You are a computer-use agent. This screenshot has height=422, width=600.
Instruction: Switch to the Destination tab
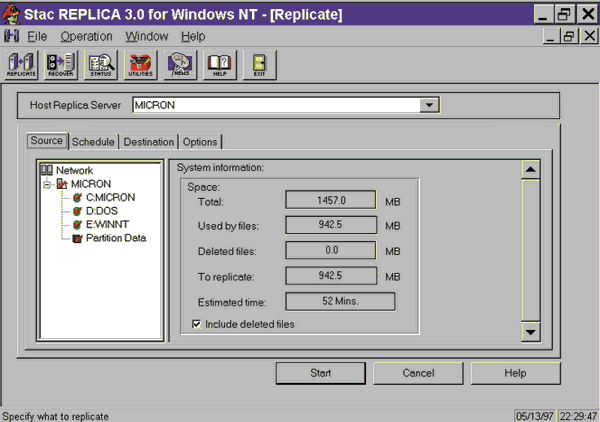point(148,142)
